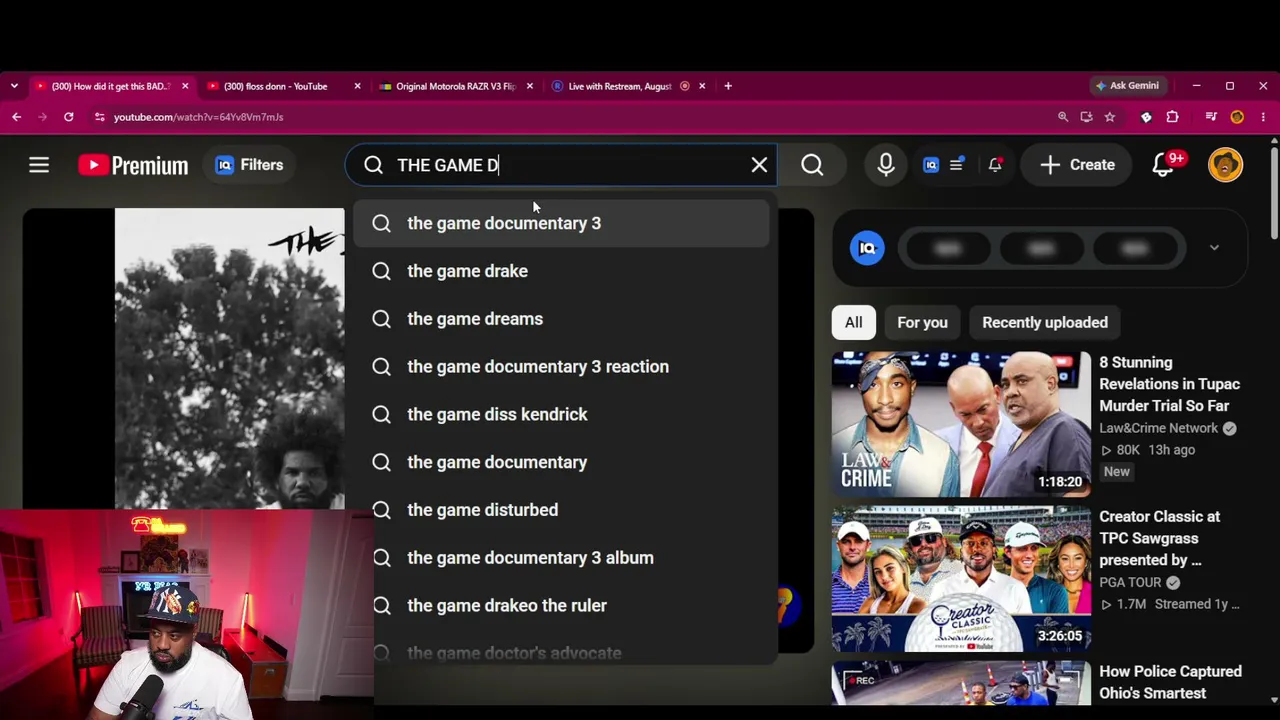Open the browser Extensions puzzle icon

click(x=1172, y=117)
